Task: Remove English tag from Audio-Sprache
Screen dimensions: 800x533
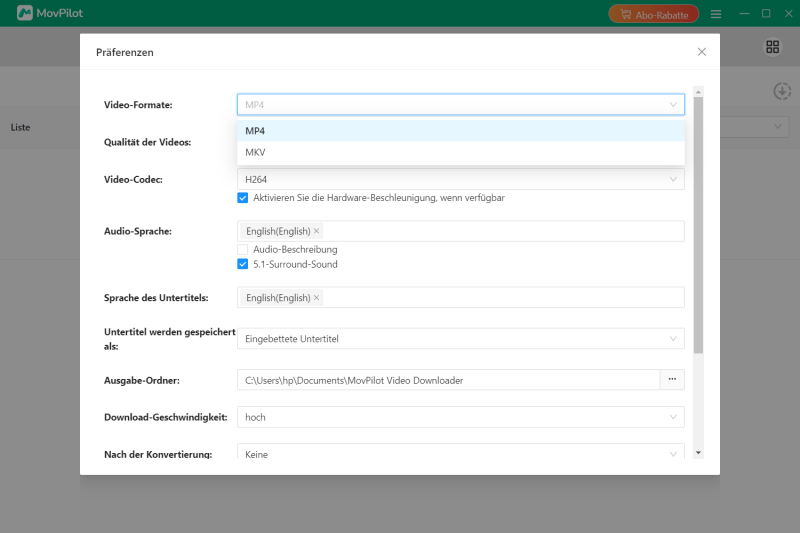Action: (x=316, y=231)
